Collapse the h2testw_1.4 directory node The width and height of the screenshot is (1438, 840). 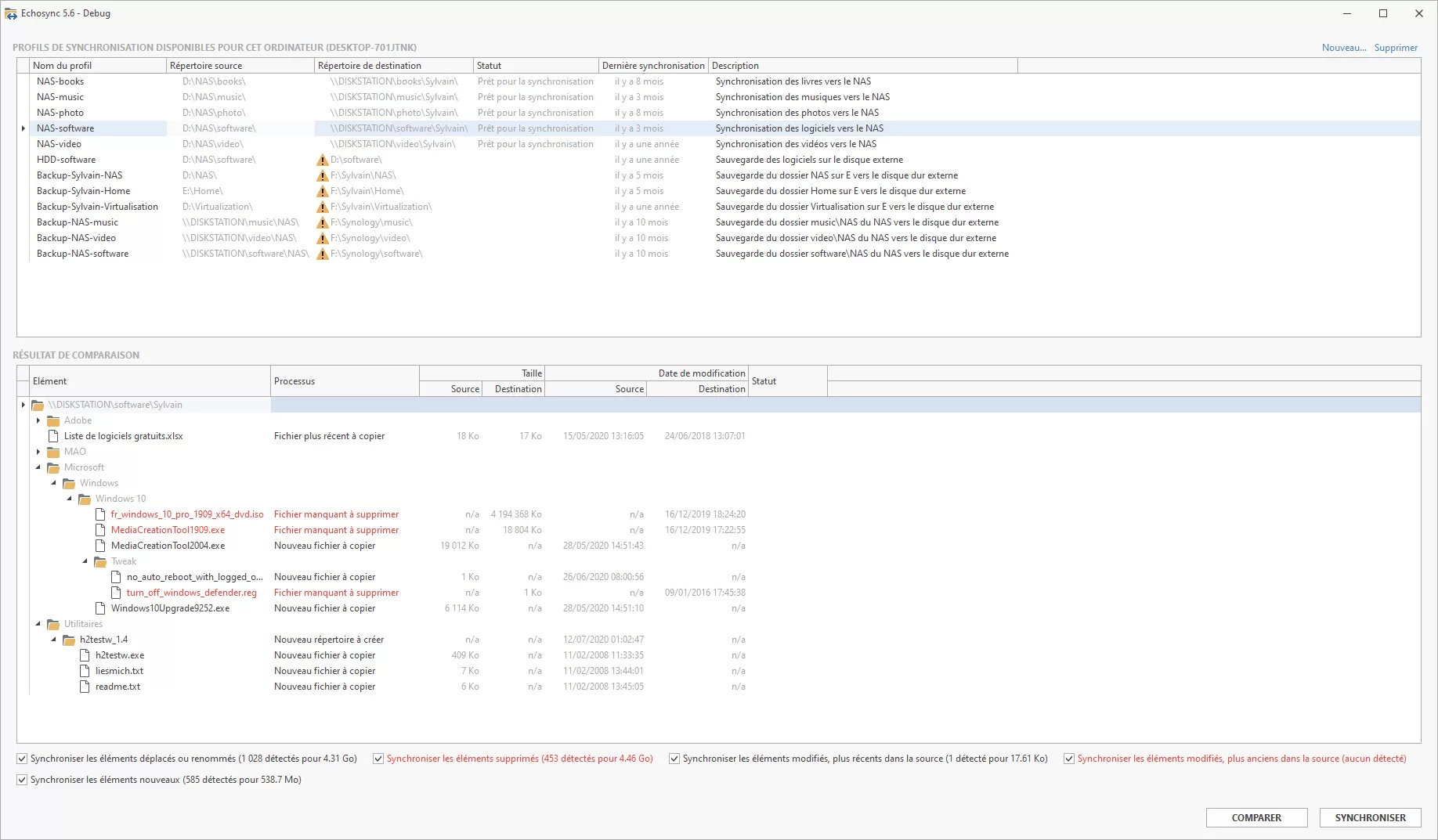click(53, 640)
